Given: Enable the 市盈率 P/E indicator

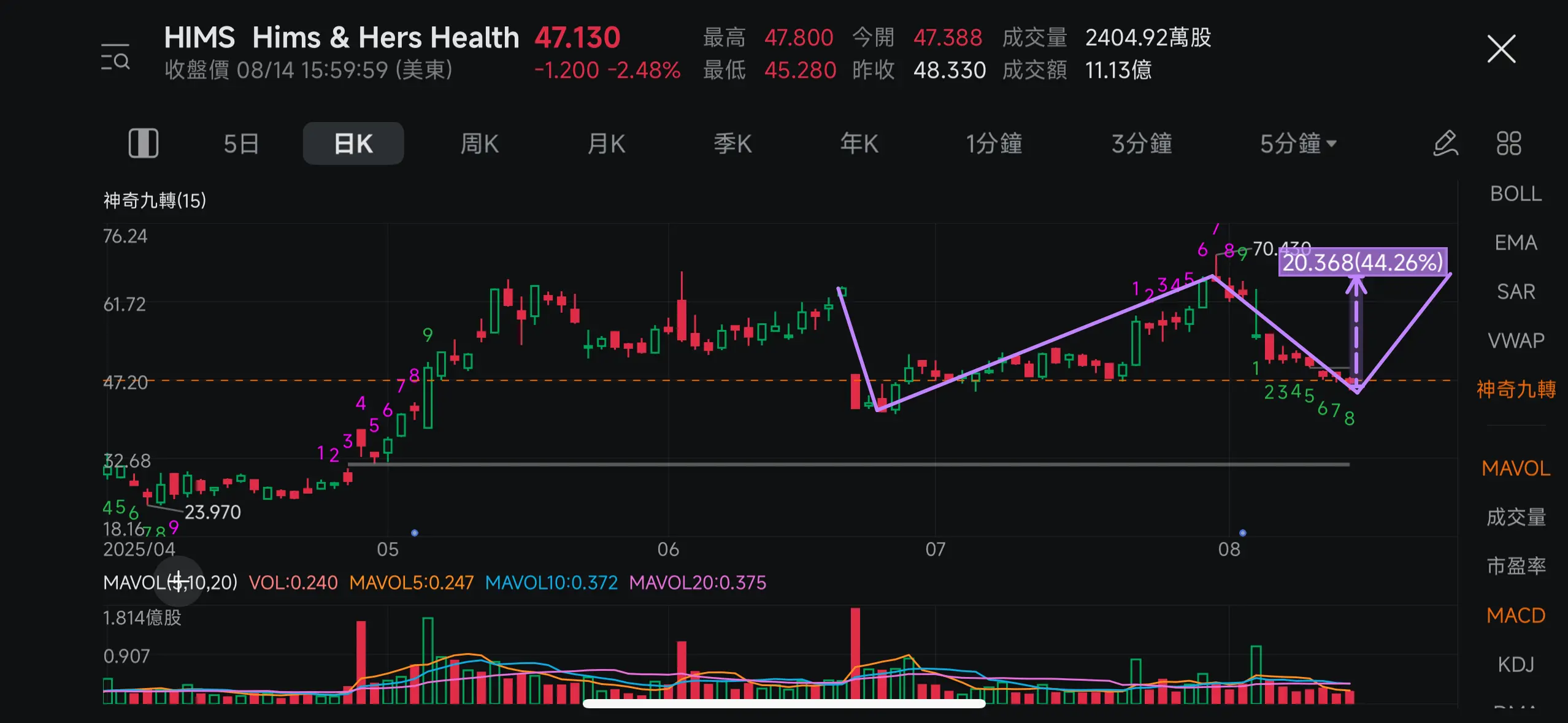Looking at the screenshot, I should point(1516,566).
